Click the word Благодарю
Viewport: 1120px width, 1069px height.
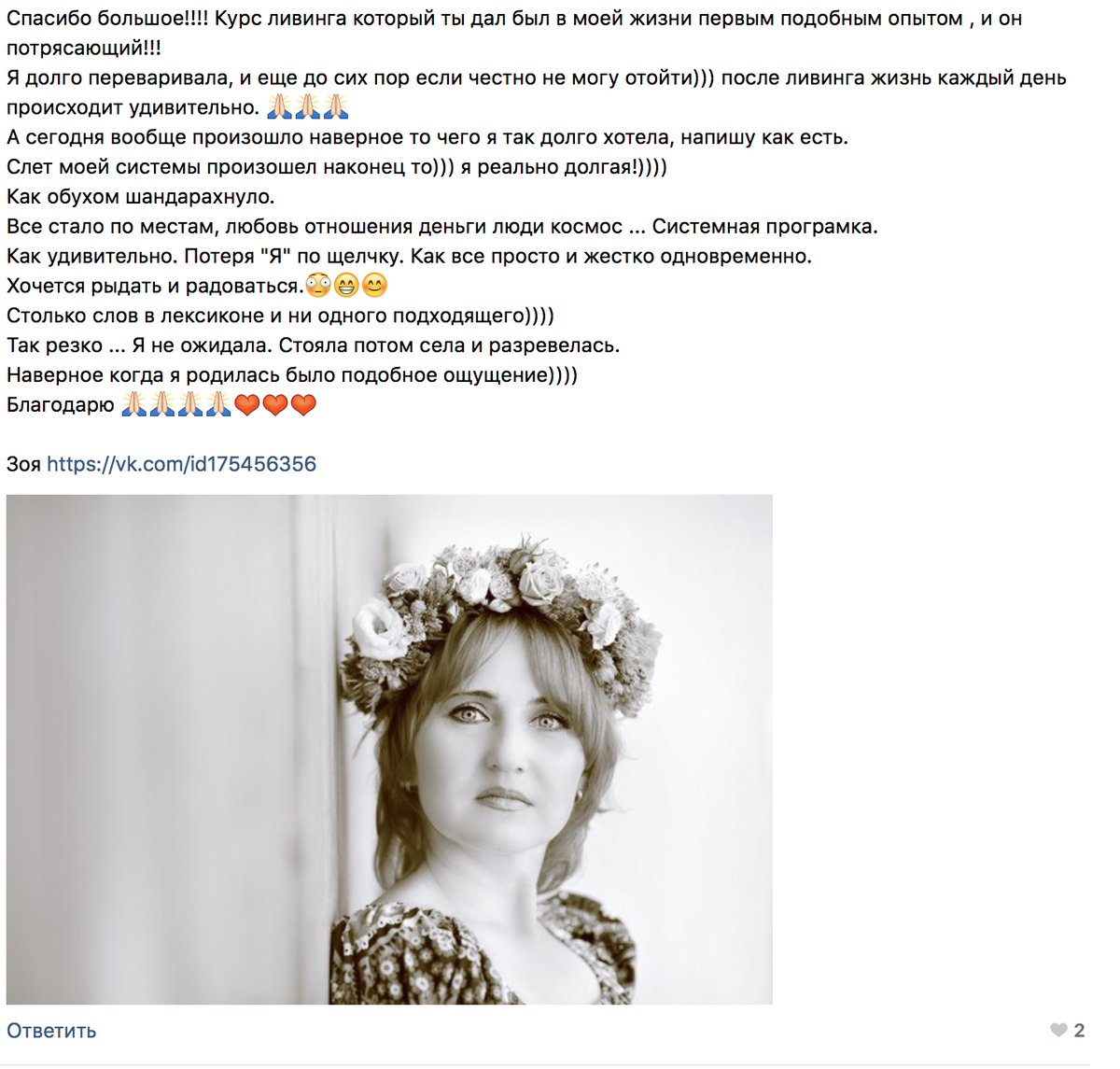pos(61,405)
